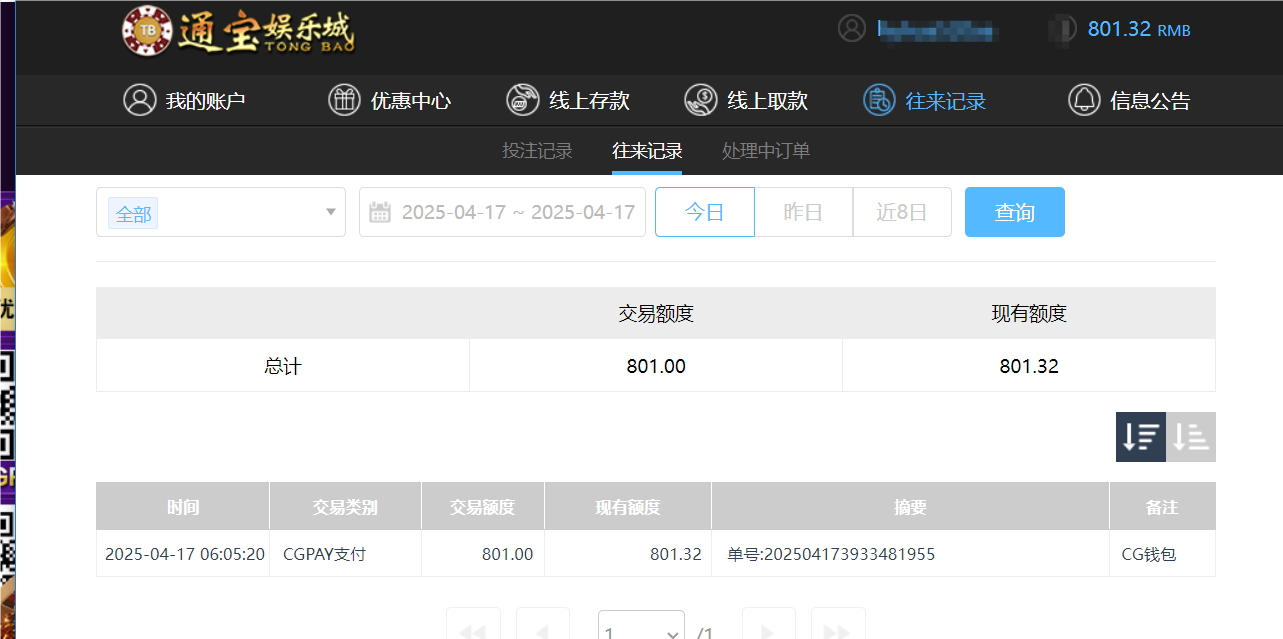Click the calendar icon in date field
The image size is (1283, 639).
point(379,212)
